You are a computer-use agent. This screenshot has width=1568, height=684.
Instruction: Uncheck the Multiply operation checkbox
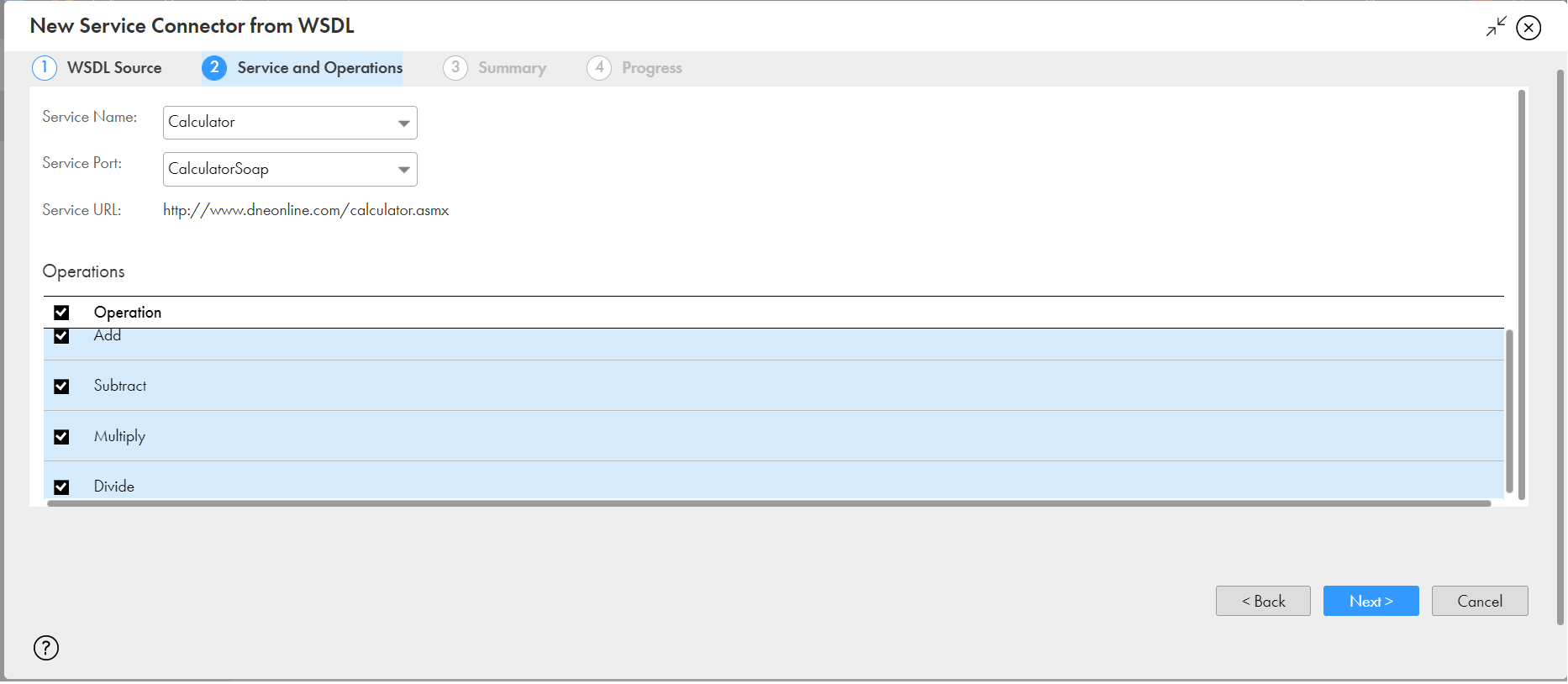[x=61, y=437]
